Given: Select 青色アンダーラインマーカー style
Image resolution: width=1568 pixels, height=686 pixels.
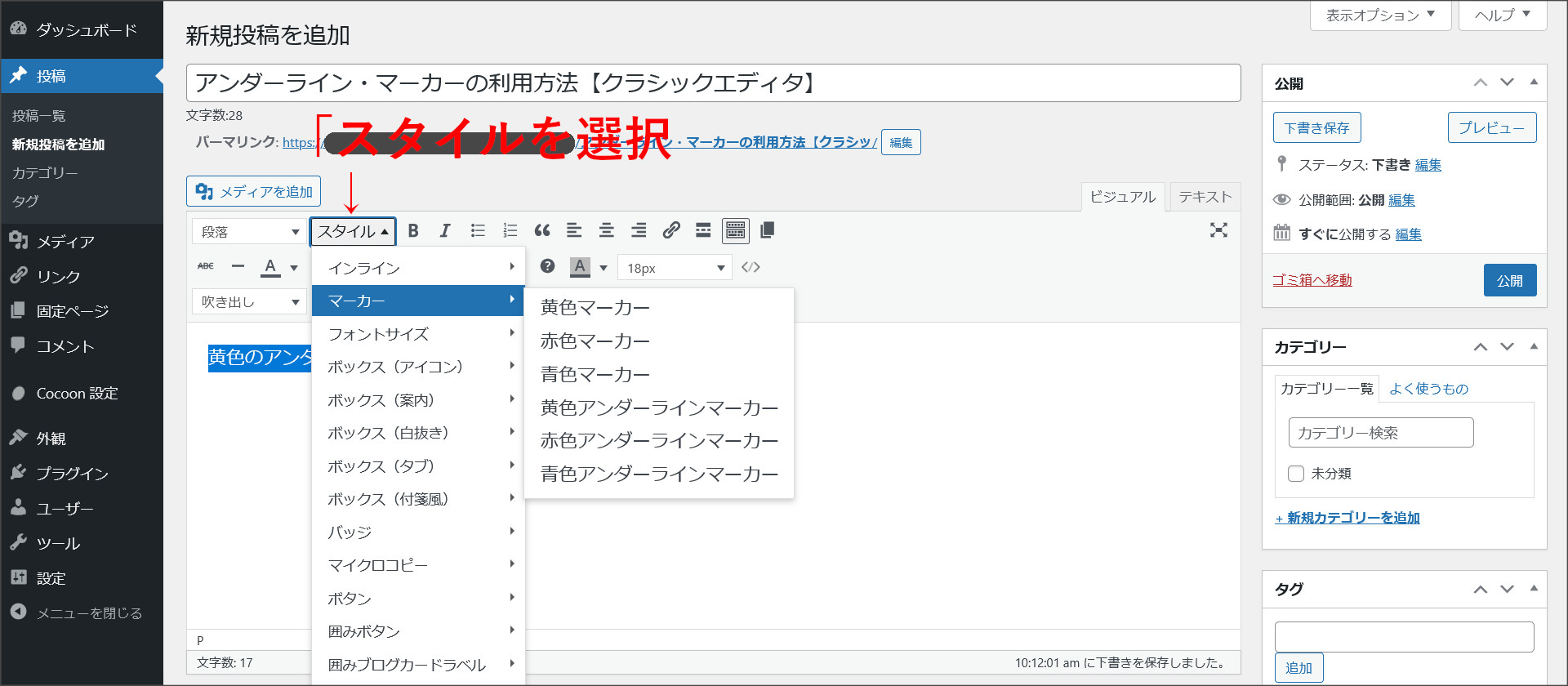Looking at the screenshot, I should click(659, 474).
